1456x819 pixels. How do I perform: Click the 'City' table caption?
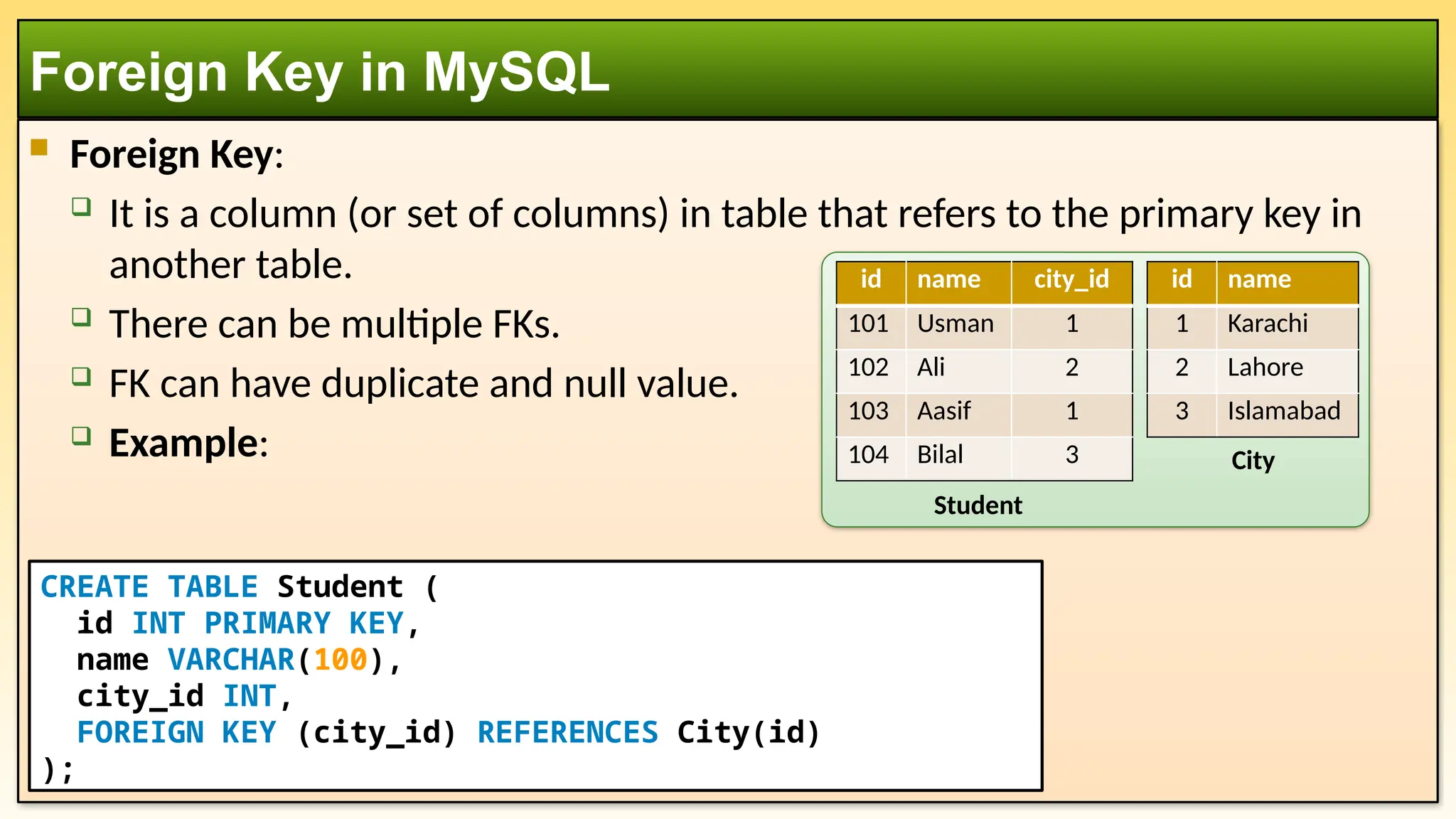coord(1253,461)
